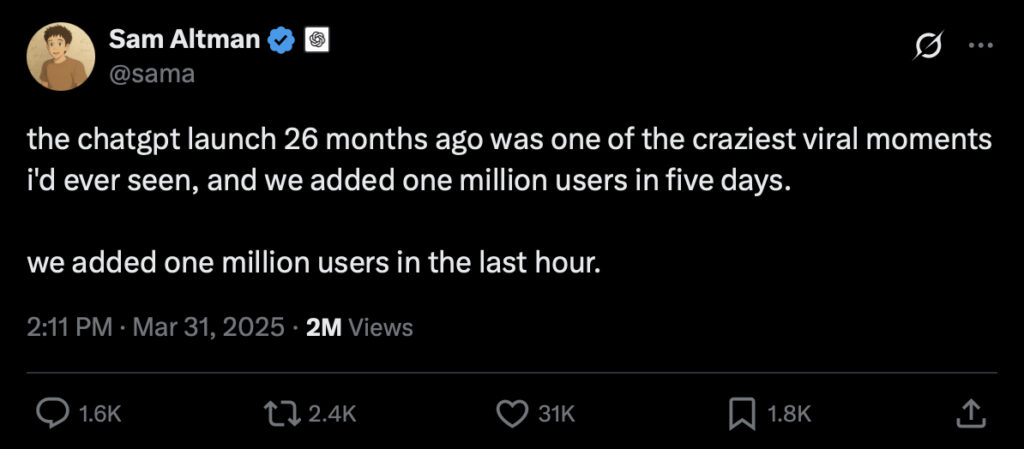
Task: Click the reply speech bubble icon
Action: [x=53, y=413]
